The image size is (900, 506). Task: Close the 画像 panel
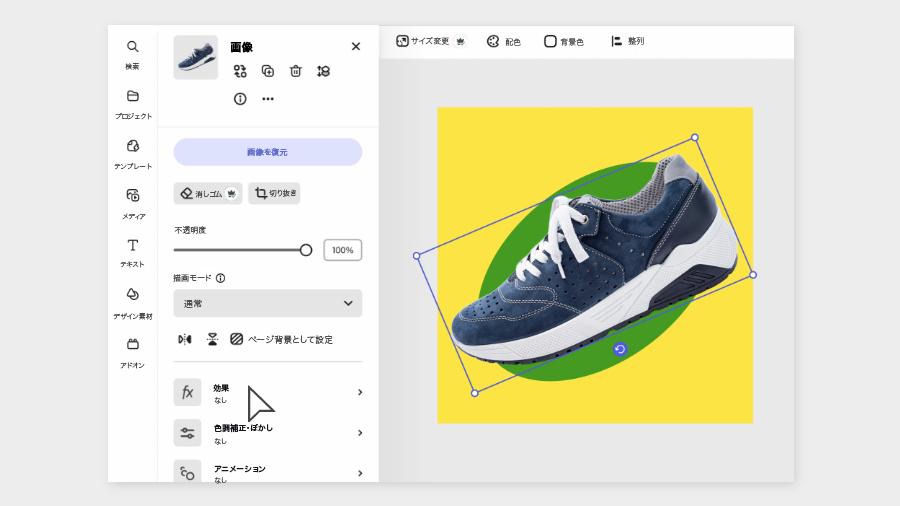tap(356, 46)
